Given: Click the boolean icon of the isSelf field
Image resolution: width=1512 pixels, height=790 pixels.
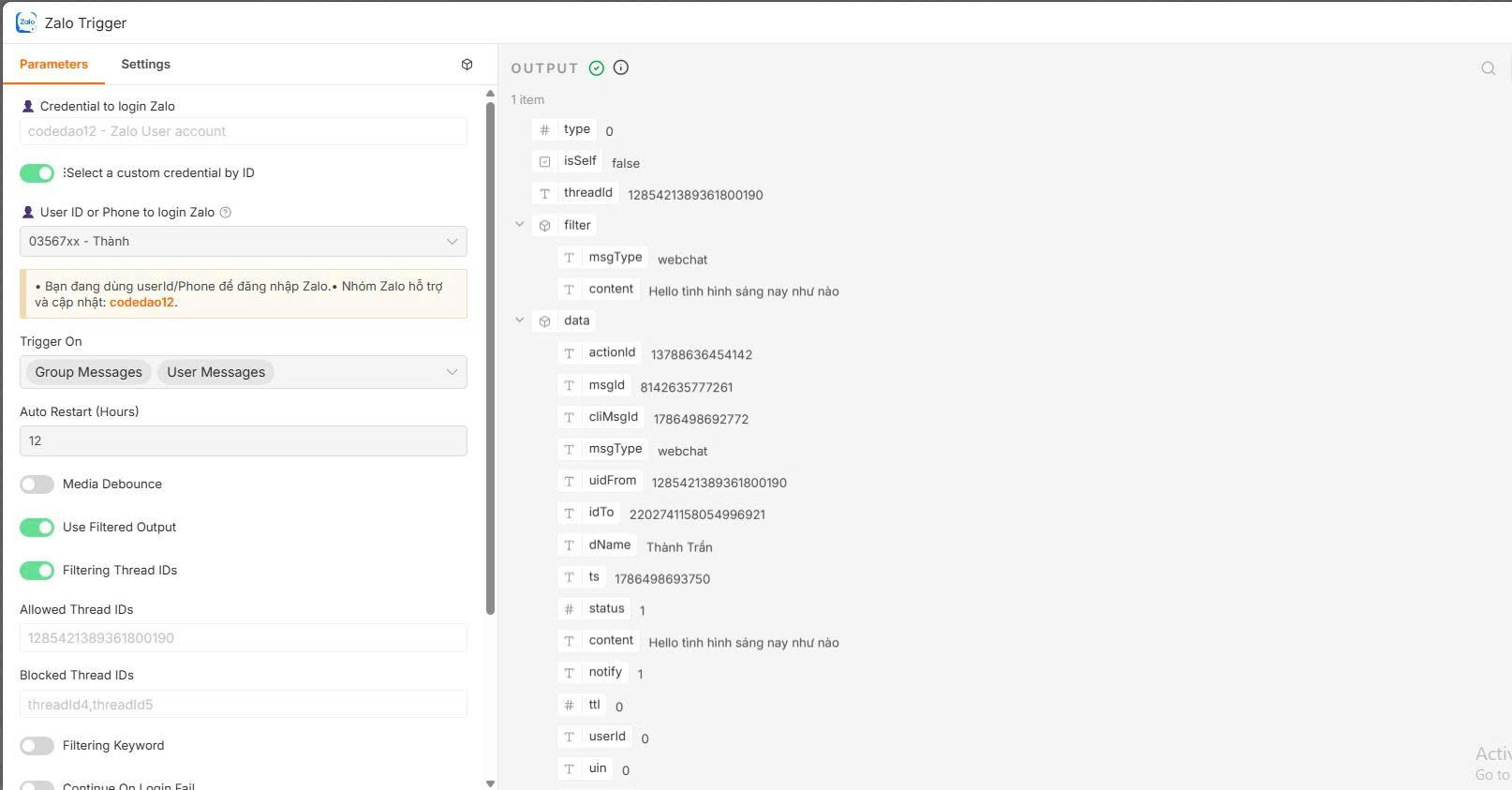Looking at the screenshot, I should coord(544,162).
